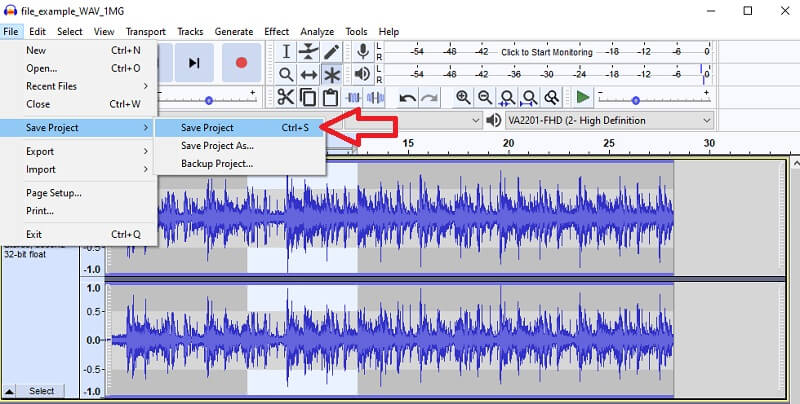Click the Cut scissors icon

pos(286,97)
